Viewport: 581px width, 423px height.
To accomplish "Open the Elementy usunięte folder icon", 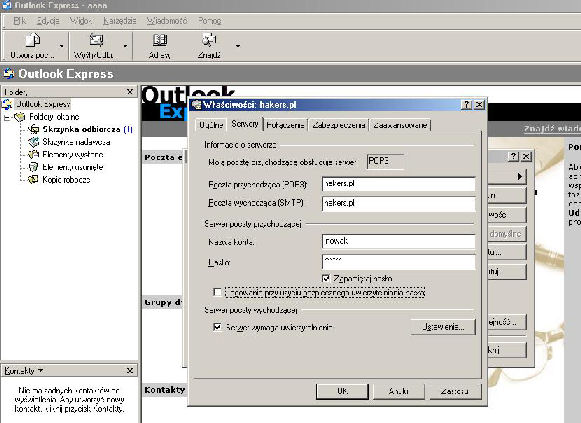I will [33, 167].
